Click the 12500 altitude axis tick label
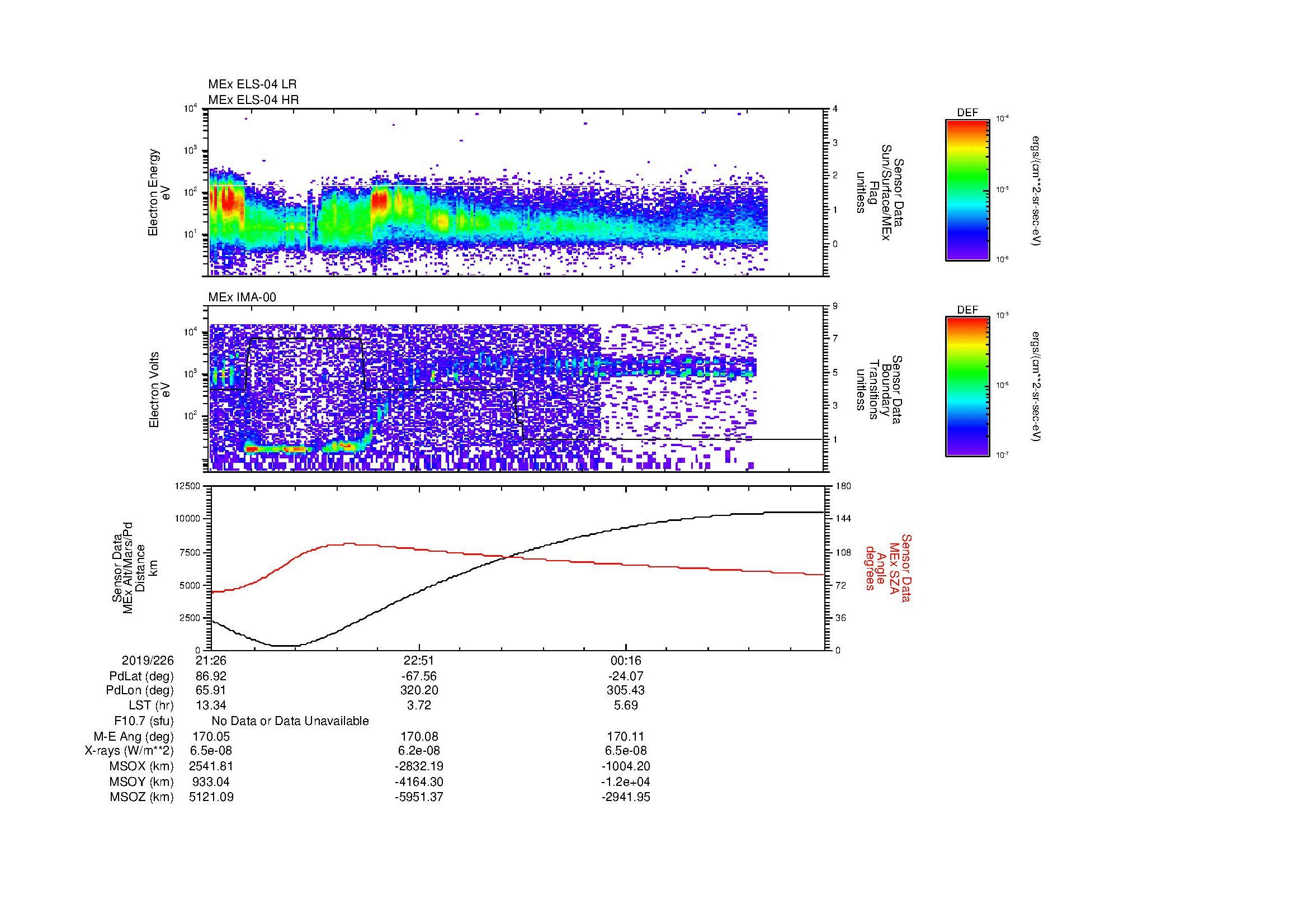This screenshot has height=924, width=1308. (188, 486)
